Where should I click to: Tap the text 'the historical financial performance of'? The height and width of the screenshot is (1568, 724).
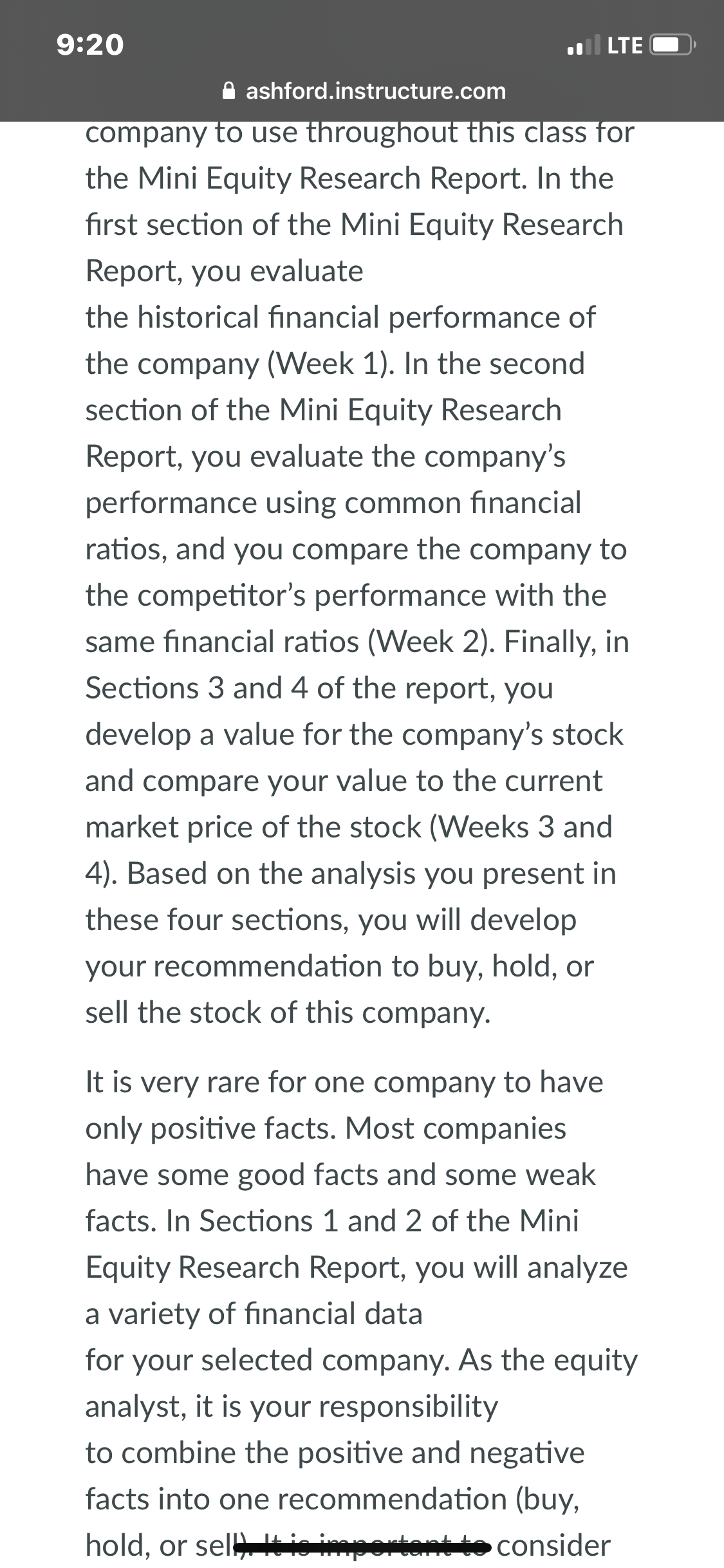tap(340, 317)
